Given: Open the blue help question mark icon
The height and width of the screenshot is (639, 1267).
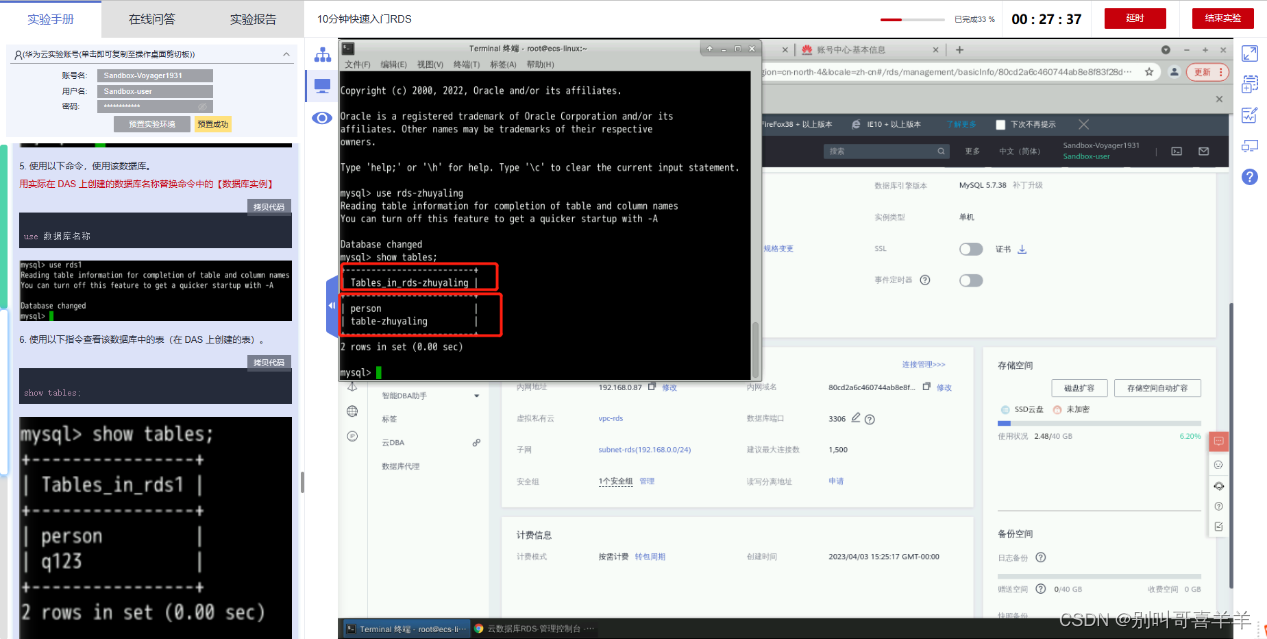Looking at the screenshot, I should (1249, 177).
